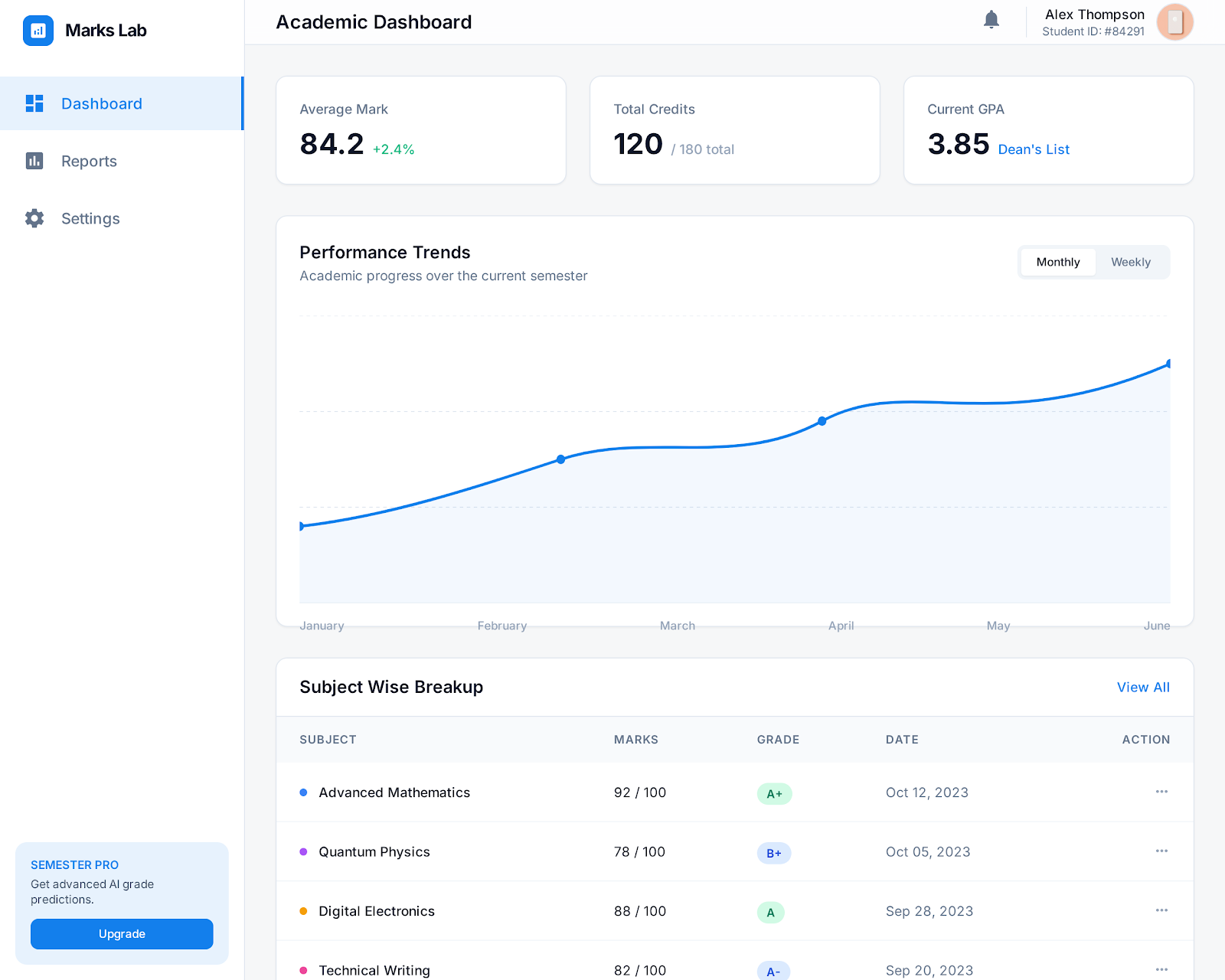Click the Marks Lab logo icon
This screenshot has height=980, width=1225.
coord(38,31)
